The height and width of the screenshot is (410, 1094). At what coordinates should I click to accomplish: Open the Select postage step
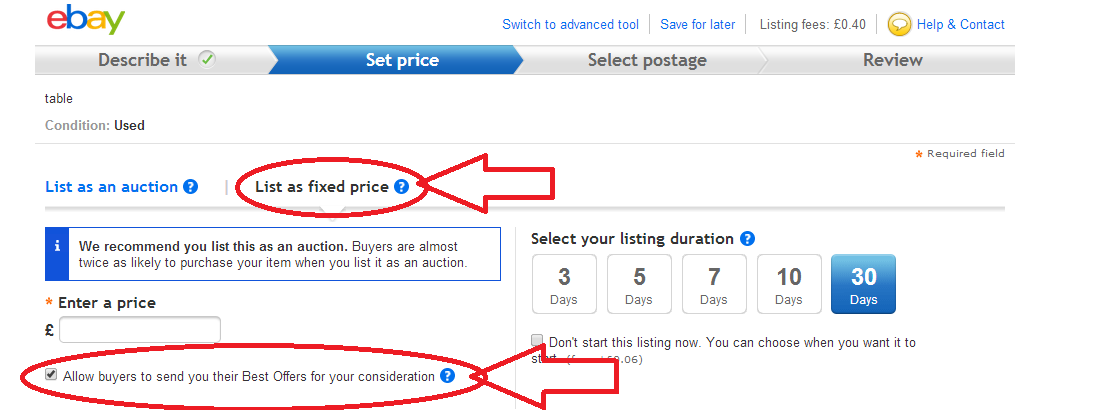(x=647, y=60)
